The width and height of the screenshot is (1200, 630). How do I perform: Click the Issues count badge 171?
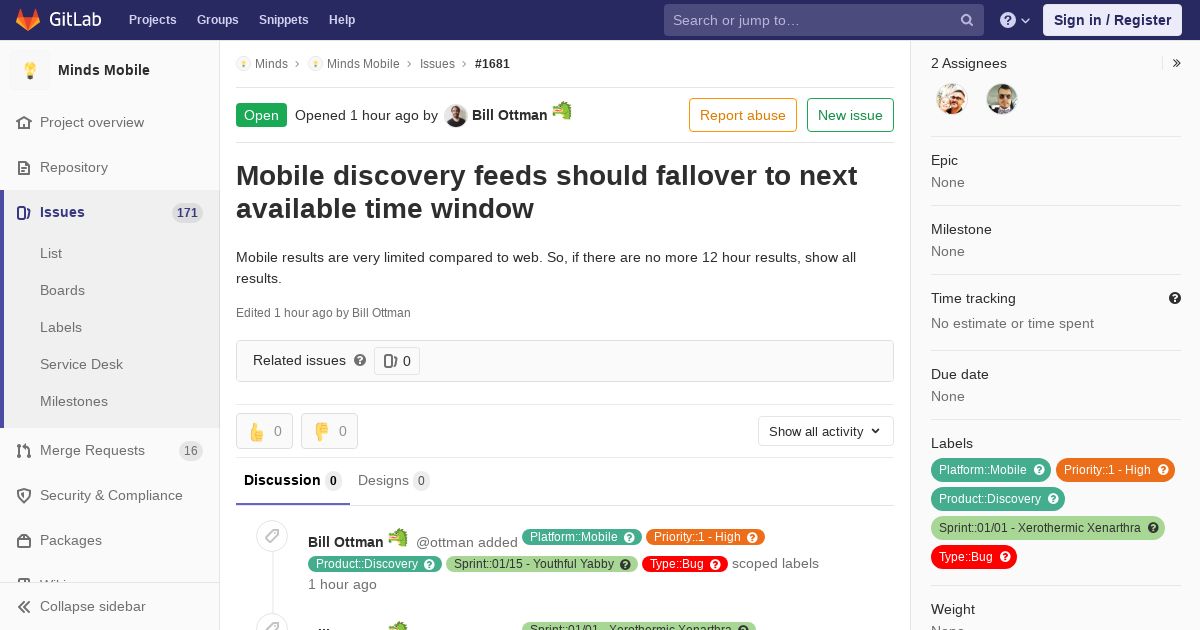pos(187,212)
